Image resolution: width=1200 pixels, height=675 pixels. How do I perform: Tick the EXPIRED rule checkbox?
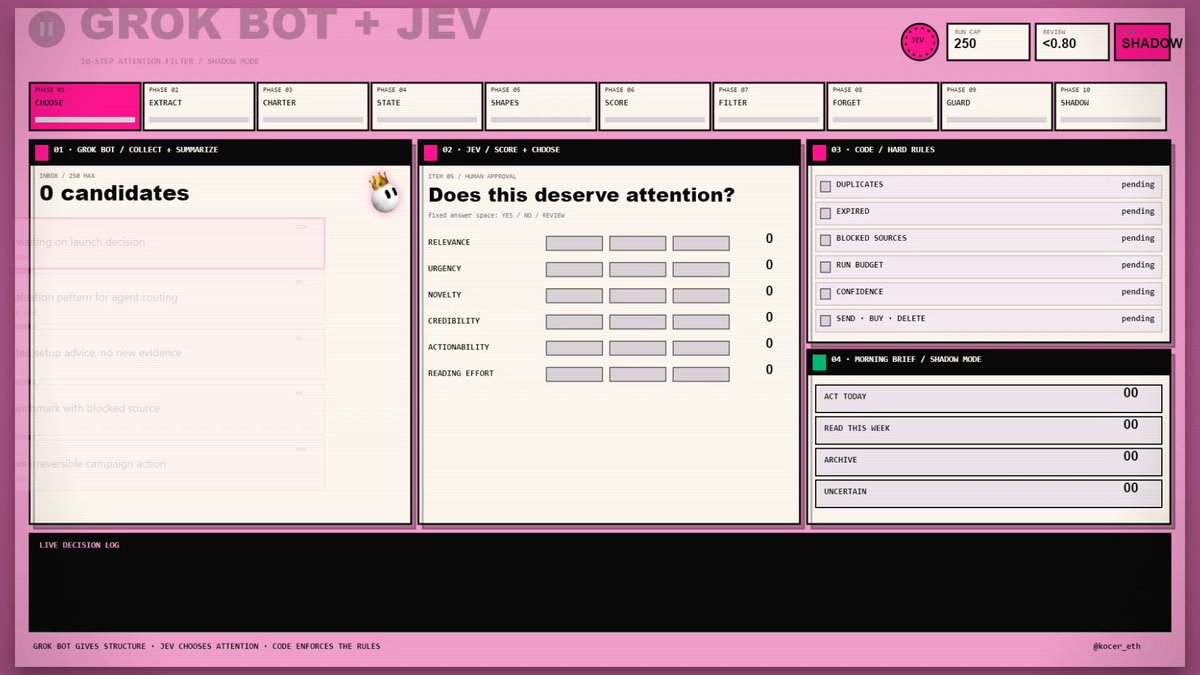coord(825,213)
